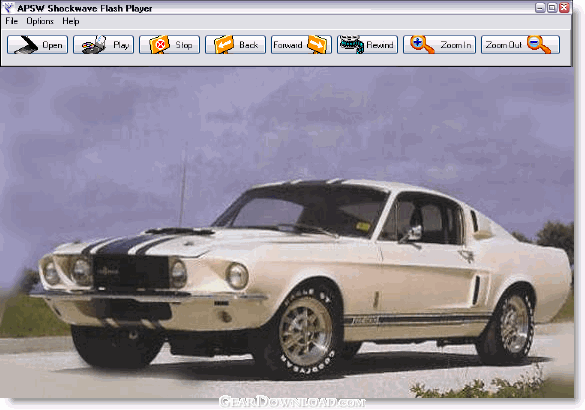Click the left arrow Back icon

point(224,45)
